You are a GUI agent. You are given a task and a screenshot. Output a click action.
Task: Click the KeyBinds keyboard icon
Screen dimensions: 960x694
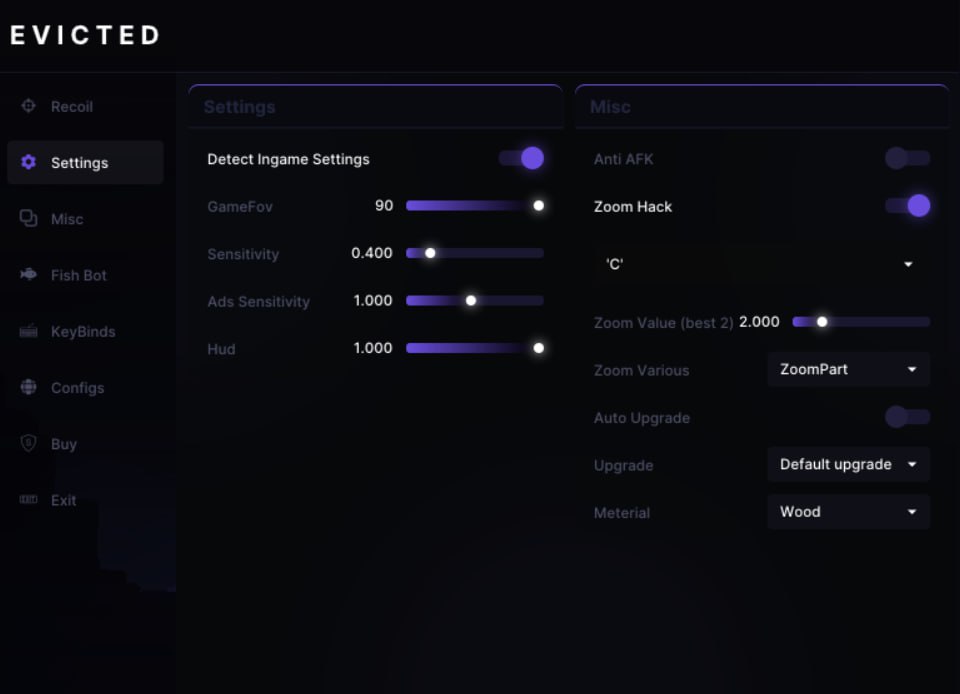tap(28, 331)
